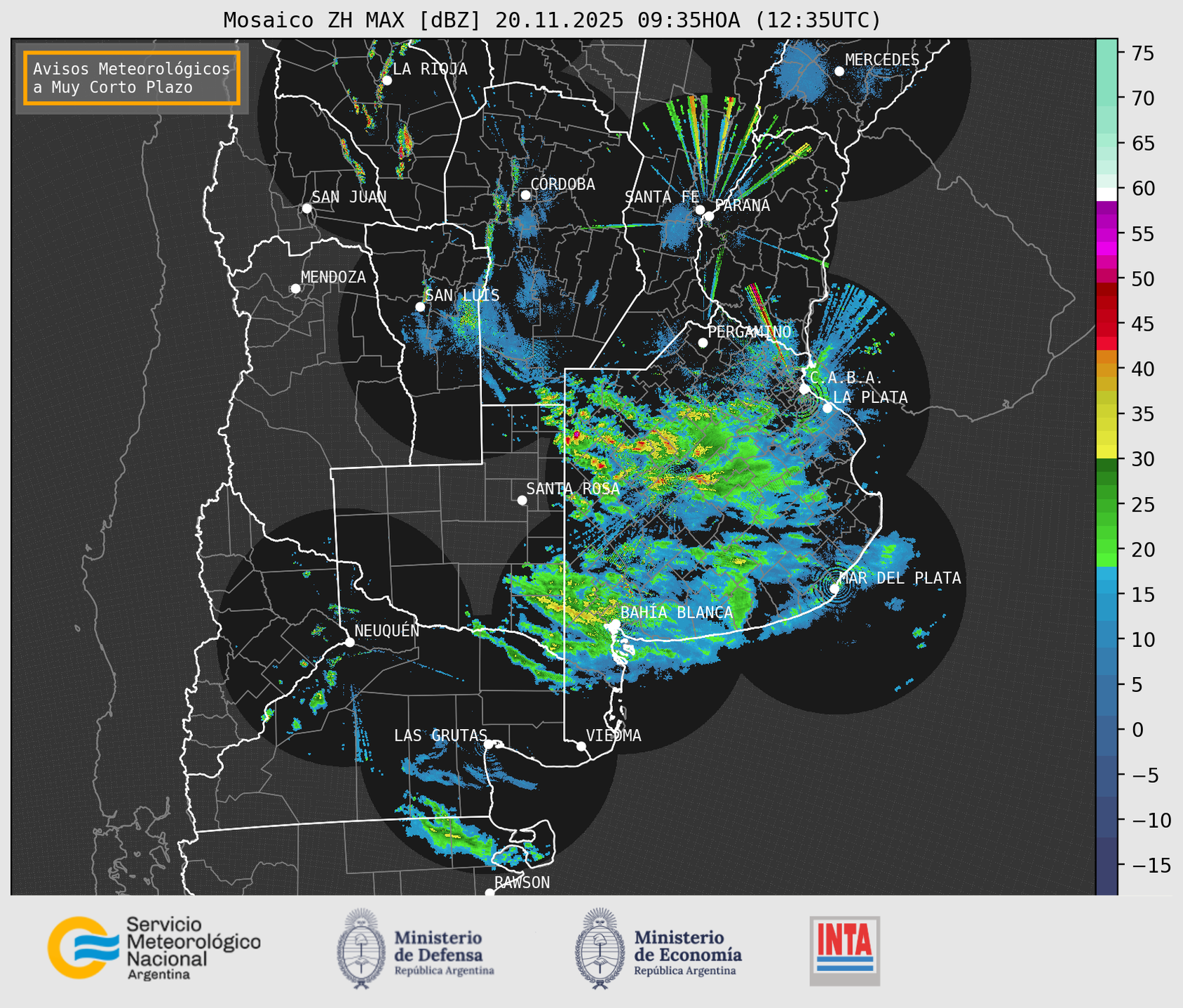Click the VIEDMA city marker dot
This screenshot has height=1008, width=1183.
click(x=581, y=746)
